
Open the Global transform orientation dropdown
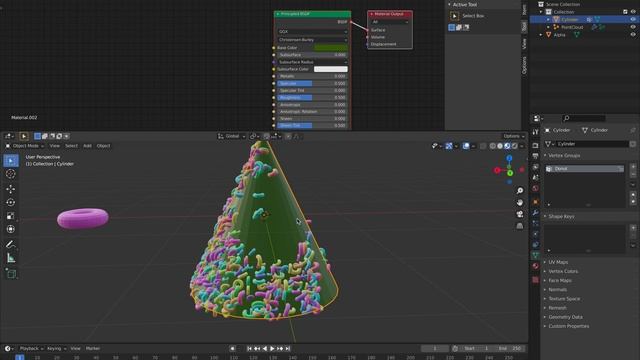231,136
